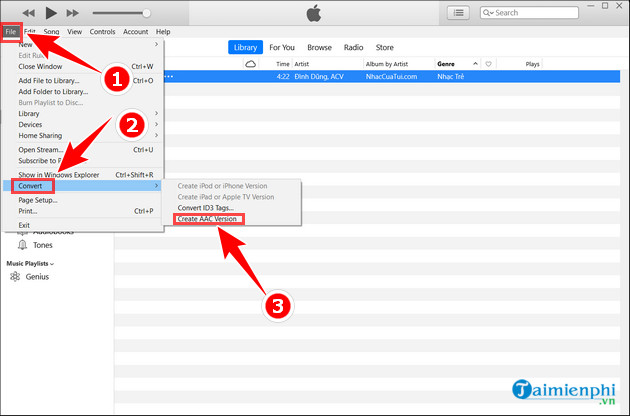
Task: Switch to the Browse tab
Action: pos(319,47)
